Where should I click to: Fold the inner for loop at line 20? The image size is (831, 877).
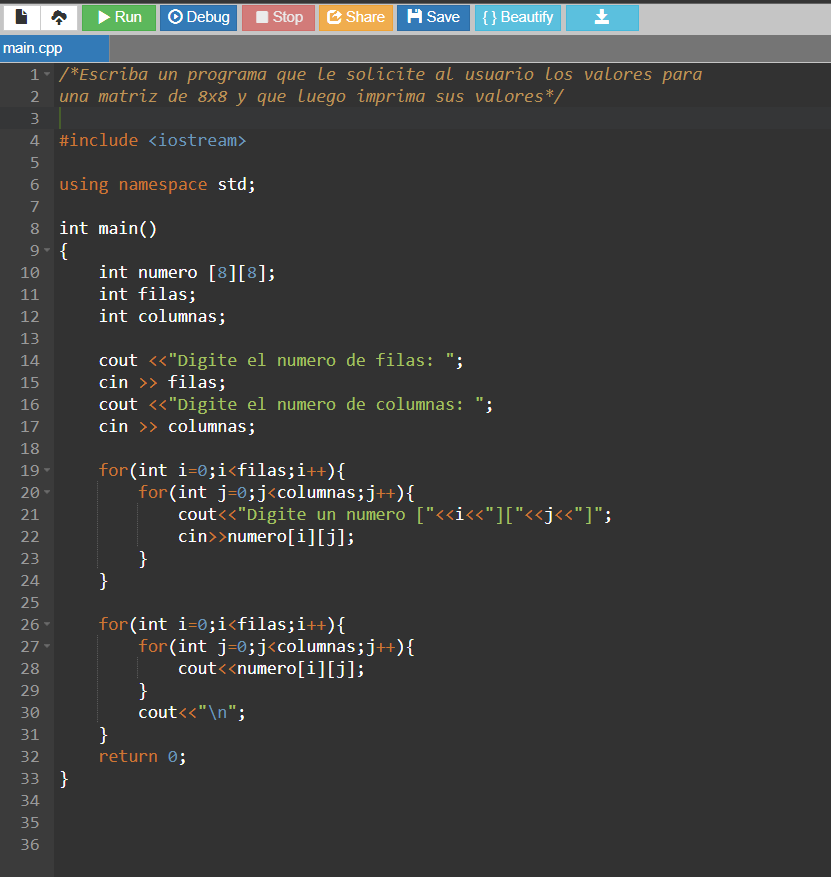click(x=48, y=493)
